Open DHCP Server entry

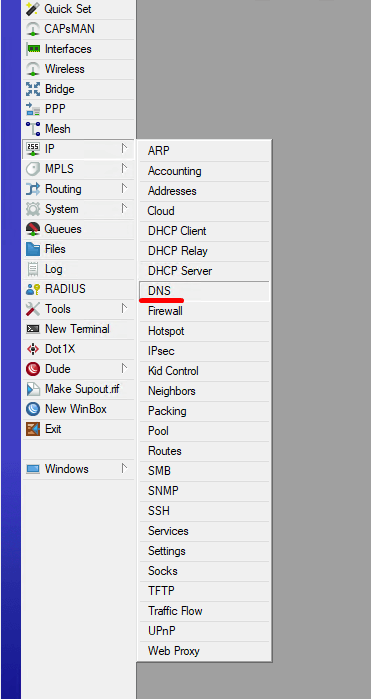(x=205, y=271)
